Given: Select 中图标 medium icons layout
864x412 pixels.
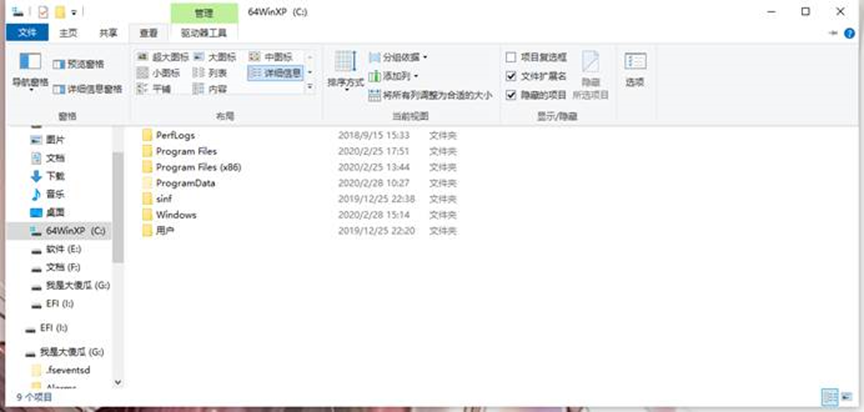Looking at the screenshot, I should click(271, 57).
